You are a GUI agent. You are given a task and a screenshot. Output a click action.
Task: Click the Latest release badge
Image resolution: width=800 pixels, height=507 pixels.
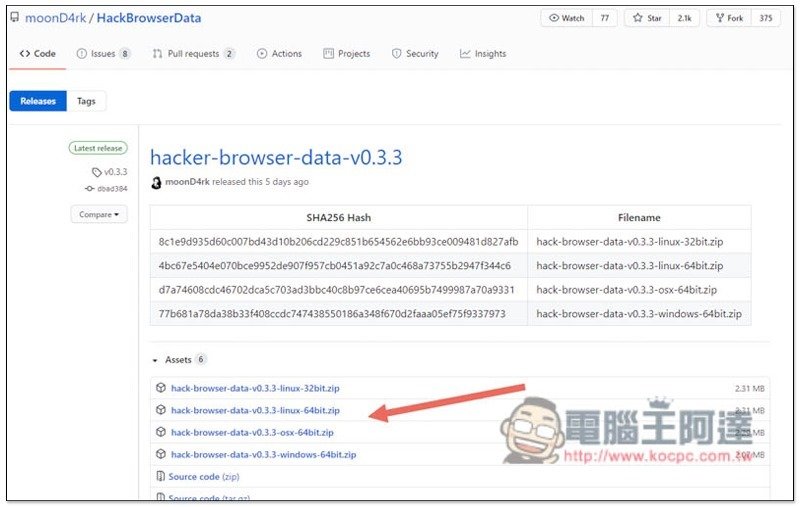(98, 148)
